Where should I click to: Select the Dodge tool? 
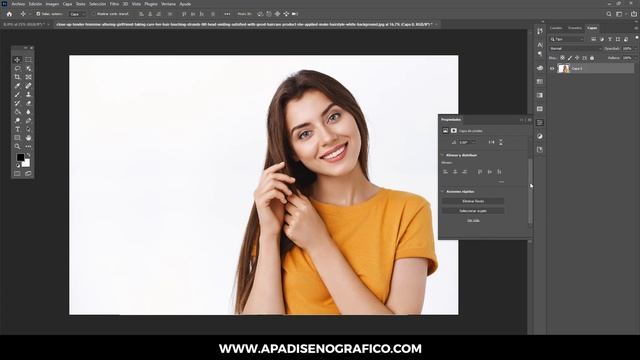17,121
